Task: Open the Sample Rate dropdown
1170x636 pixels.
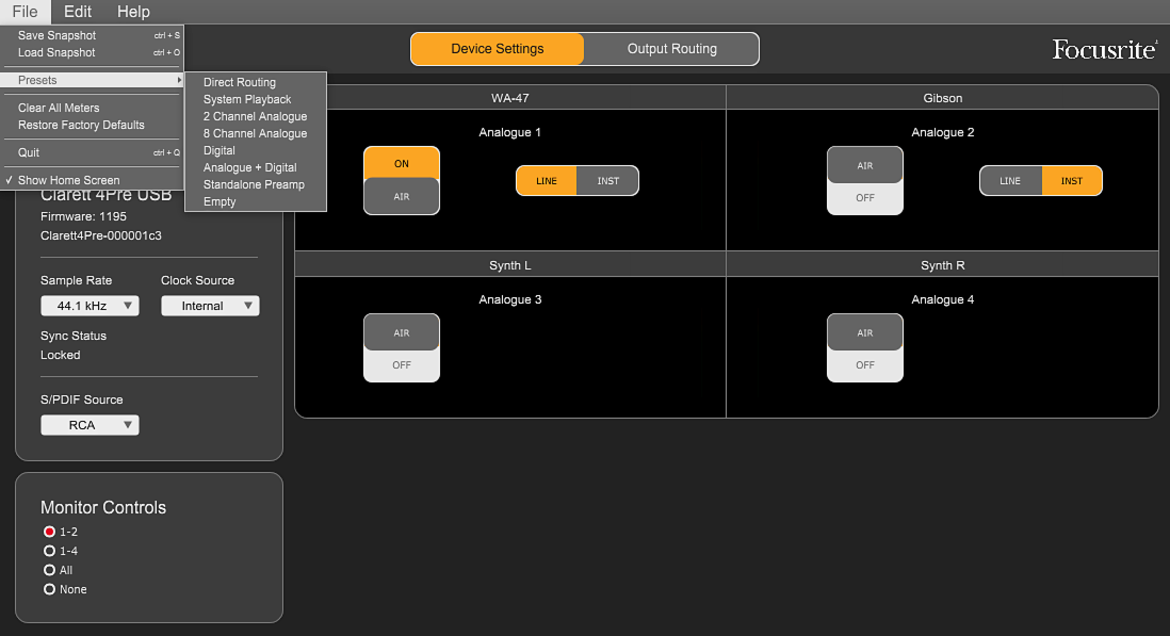Action: point(90,306)
